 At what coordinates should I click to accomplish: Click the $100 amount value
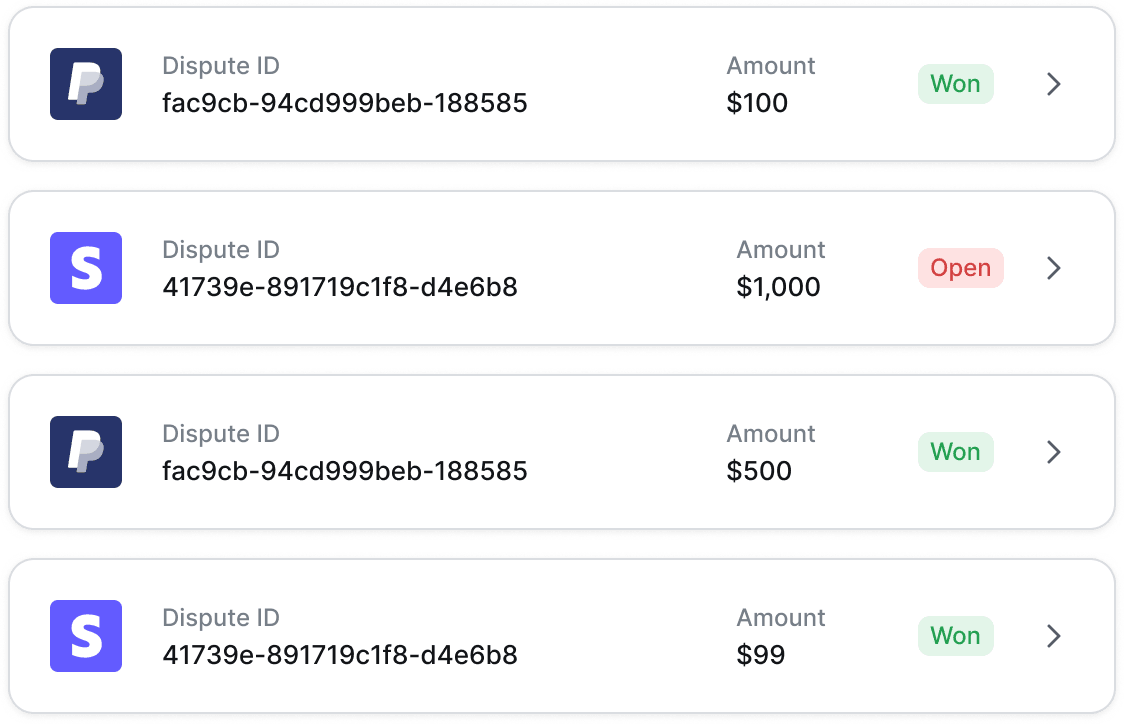pyautogui.click(x=757, y=103)
